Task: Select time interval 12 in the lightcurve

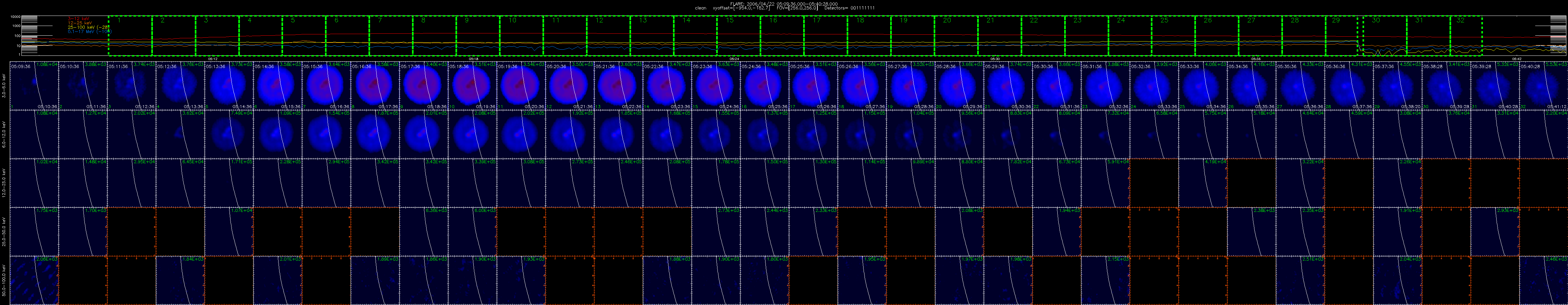Action: [x=609, y=37]
